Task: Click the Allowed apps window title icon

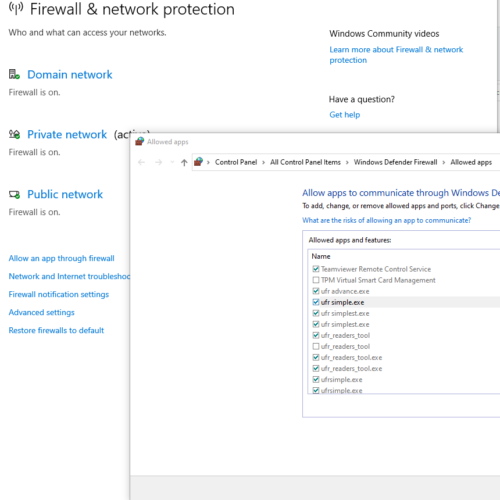Action: point(139,142)
